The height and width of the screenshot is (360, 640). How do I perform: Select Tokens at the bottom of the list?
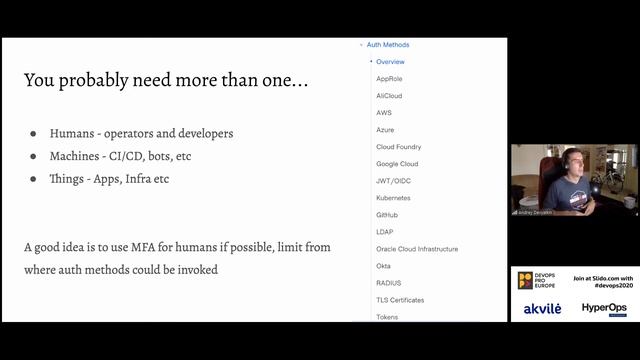(387, 317)
